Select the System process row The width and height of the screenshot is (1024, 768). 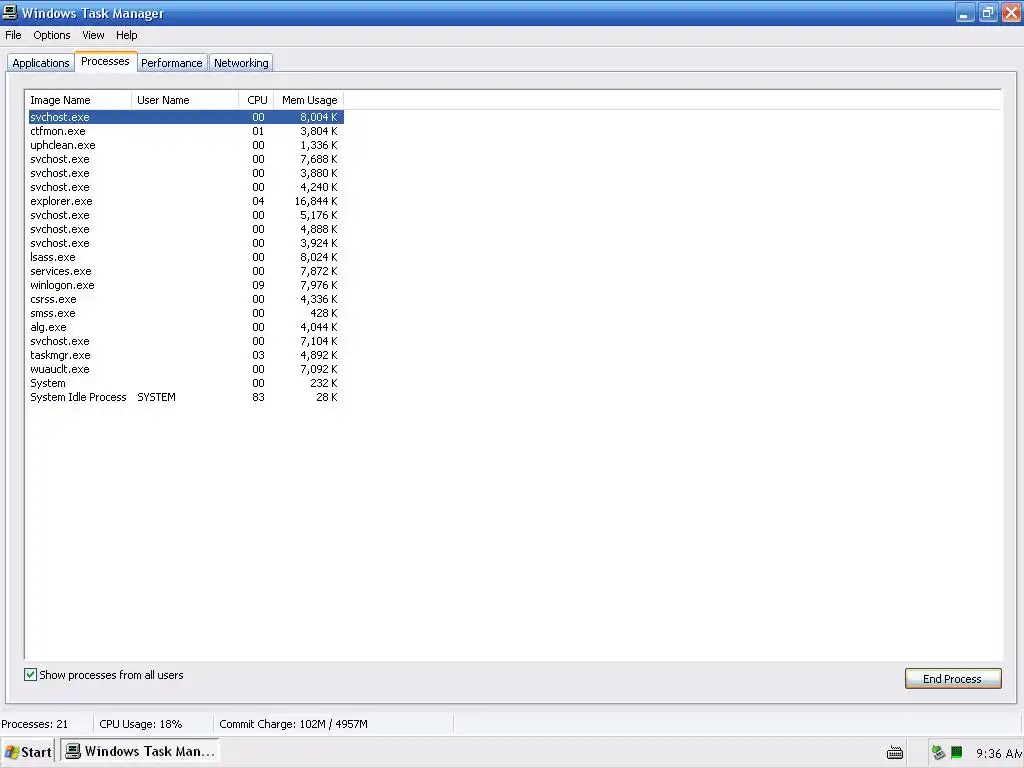185,383
